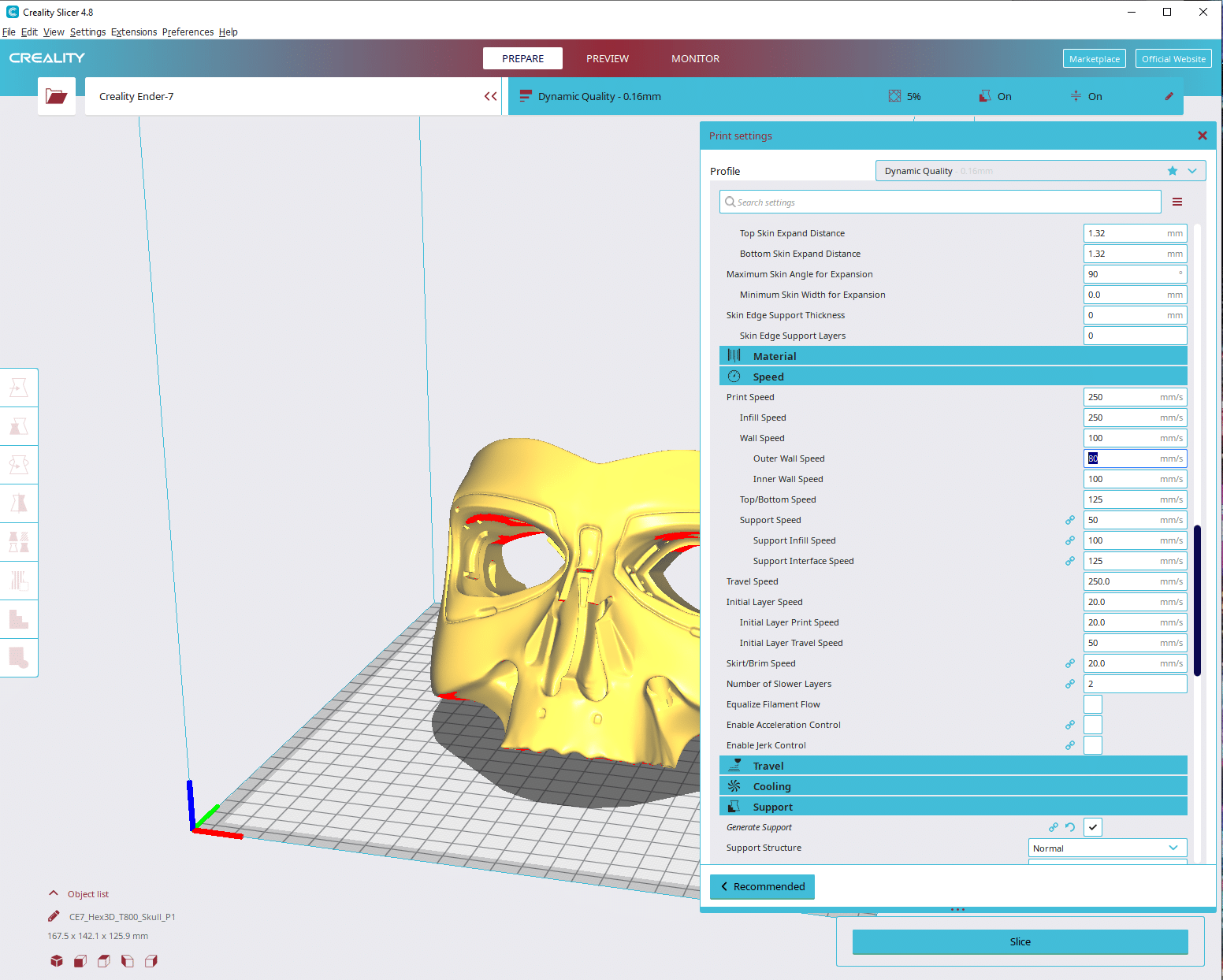1223x980 pixels.
Task: Click the Travel Speed value field
Action: [x=1135, y=581]
